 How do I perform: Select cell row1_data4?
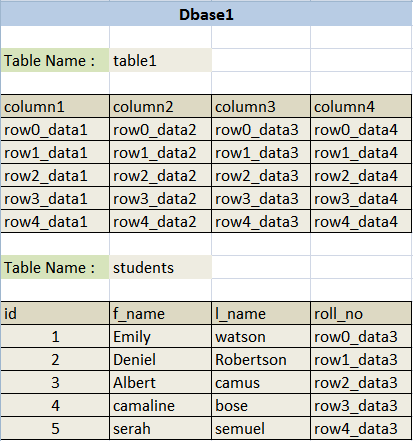(x=361, y=152)
